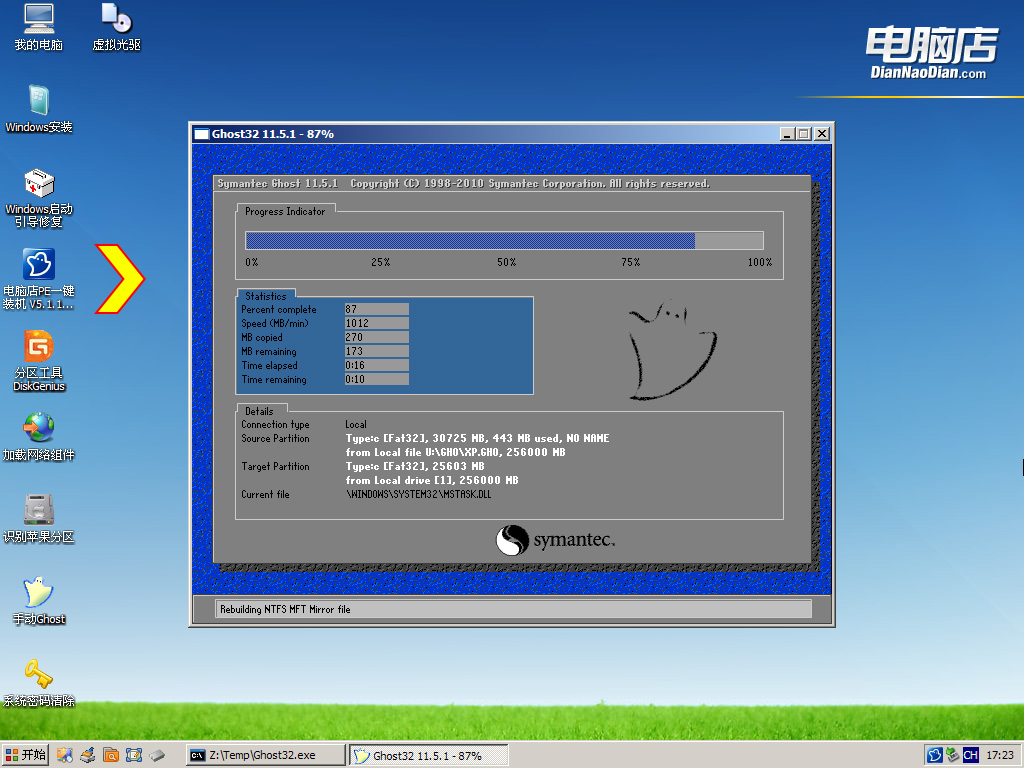Screen dimensions: 1024x768
Task: Click current file \WINDOWS\SYSTEM32\MSTASK.DLL
Action: point(419,494)
